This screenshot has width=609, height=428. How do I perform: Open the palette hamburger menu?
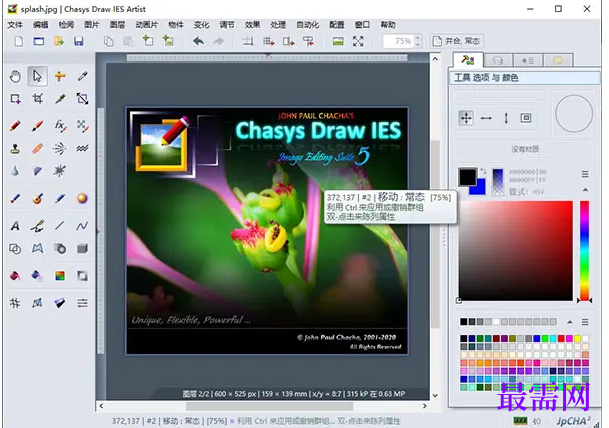click(x=585, y=322)
